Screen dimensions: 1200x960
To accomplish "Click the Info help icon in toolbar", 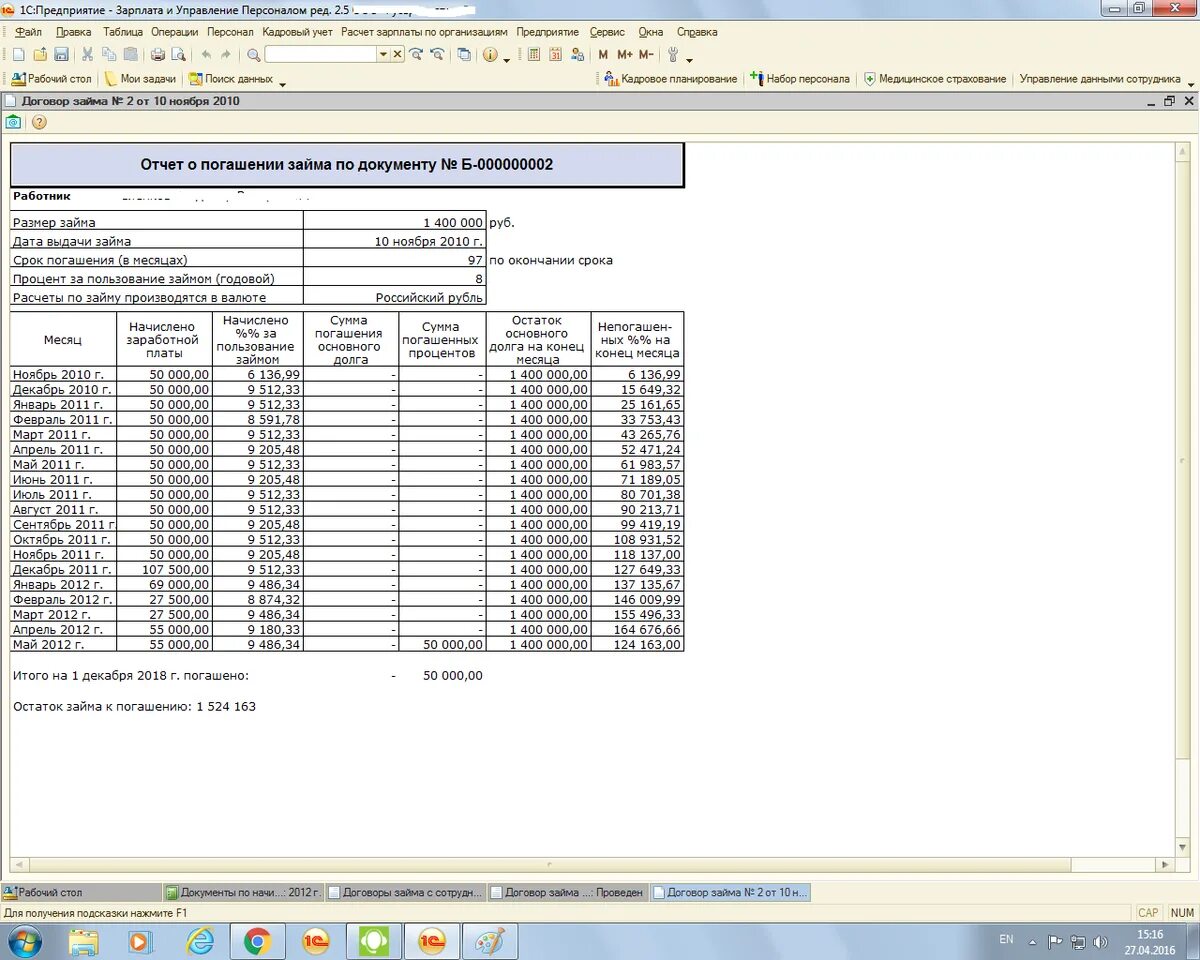I will coord(490,55).
